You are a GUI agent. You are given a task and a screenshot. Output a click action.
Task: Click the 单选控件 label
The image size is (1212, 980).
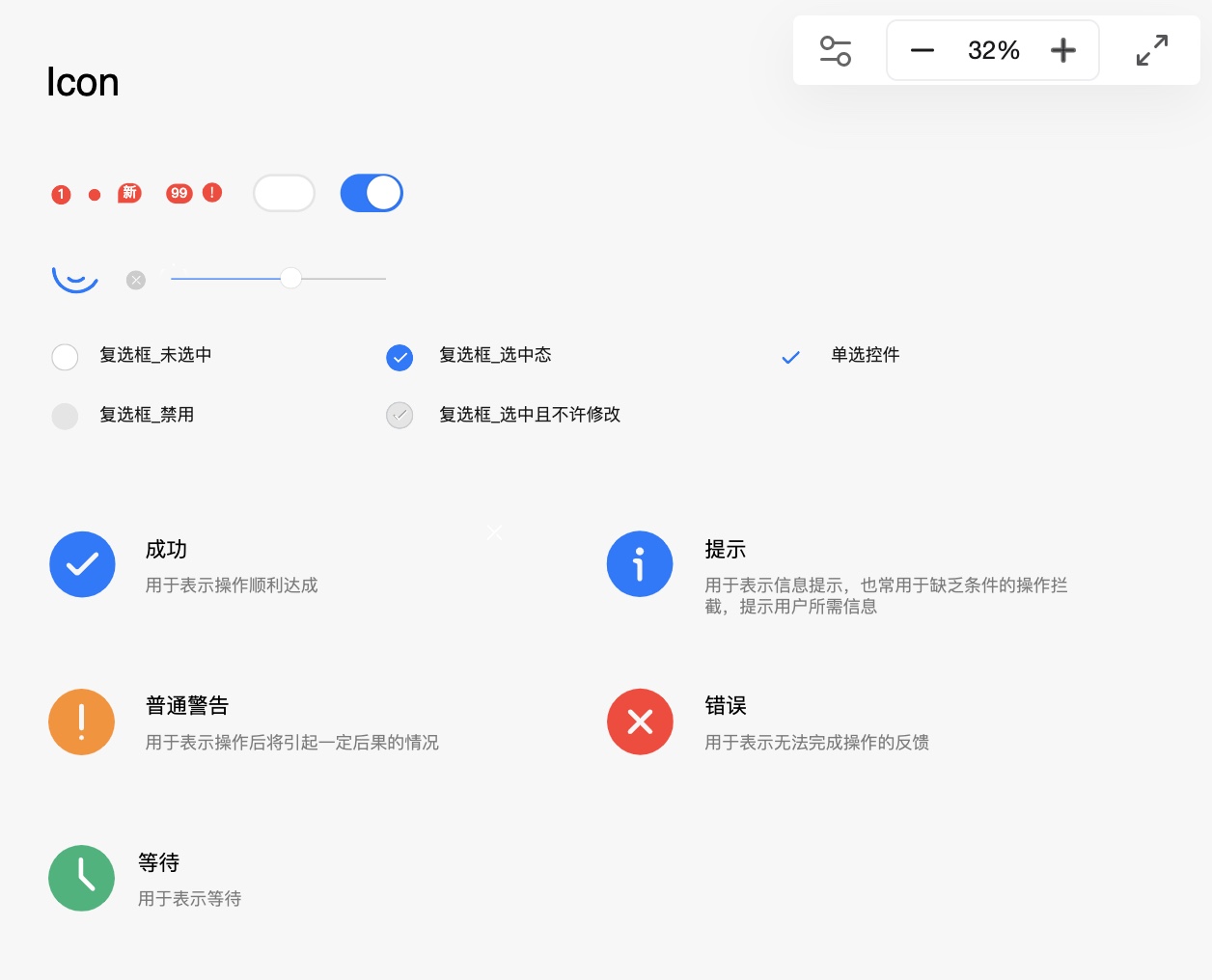tap(866, 355)
